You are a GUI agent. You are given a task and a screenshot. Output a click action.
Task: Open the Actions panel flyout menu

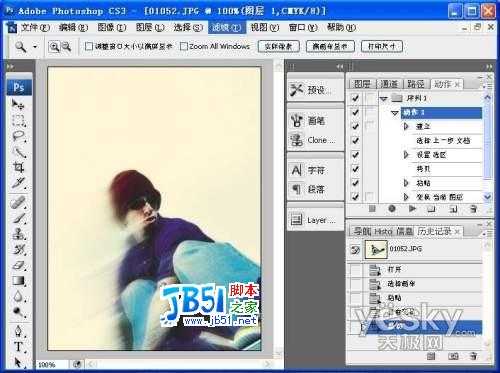pyautogui.click(x=488, y=85)
